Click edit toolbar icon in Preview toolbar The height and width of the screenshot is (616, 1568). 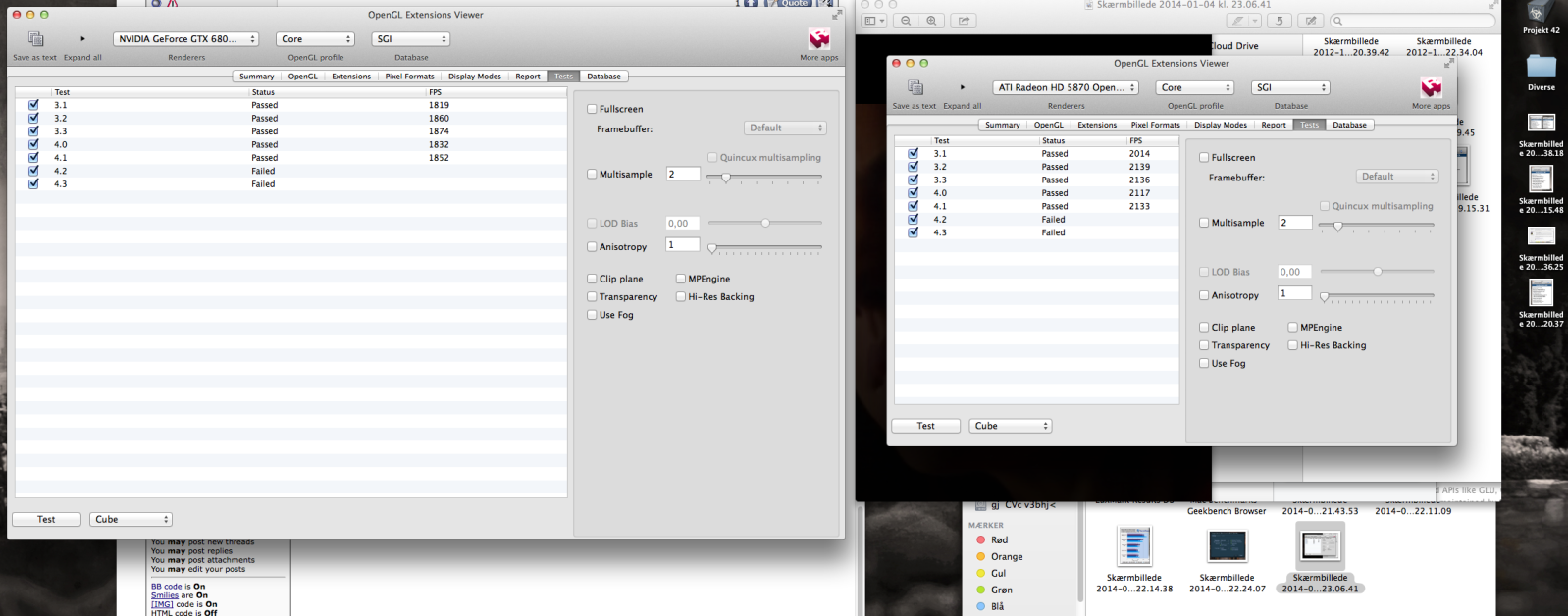pyautogui.click(x=1310, y=21)
